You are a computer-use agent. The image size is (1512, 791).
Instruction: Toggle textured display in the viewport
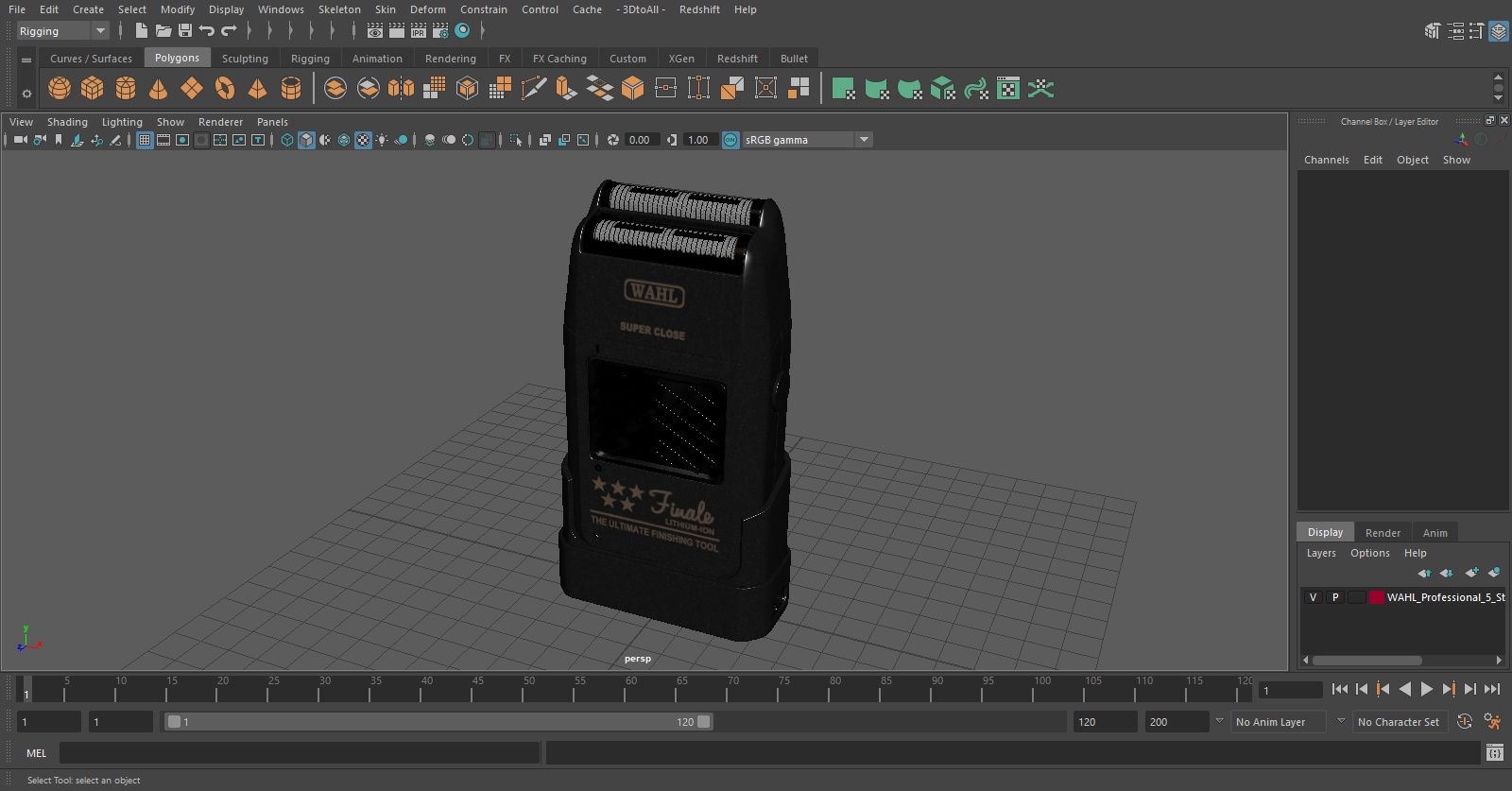tap(363, 140)
